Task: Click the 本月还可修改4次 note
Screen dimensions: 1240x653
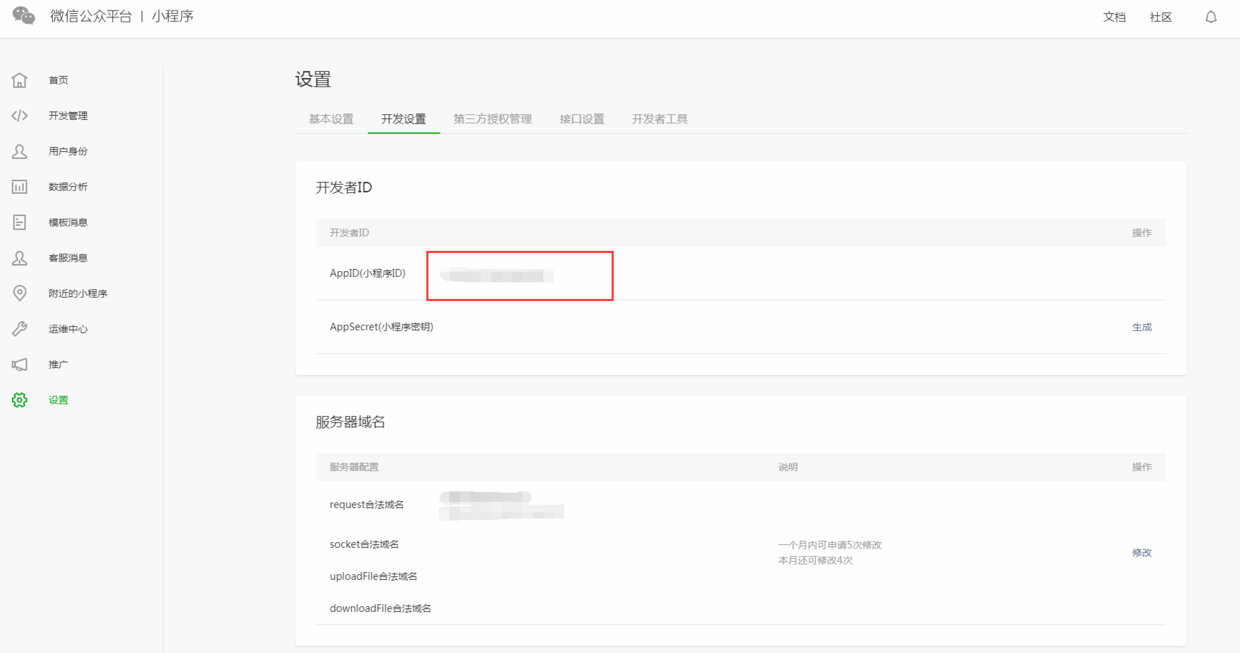Action: pos(816,560)
